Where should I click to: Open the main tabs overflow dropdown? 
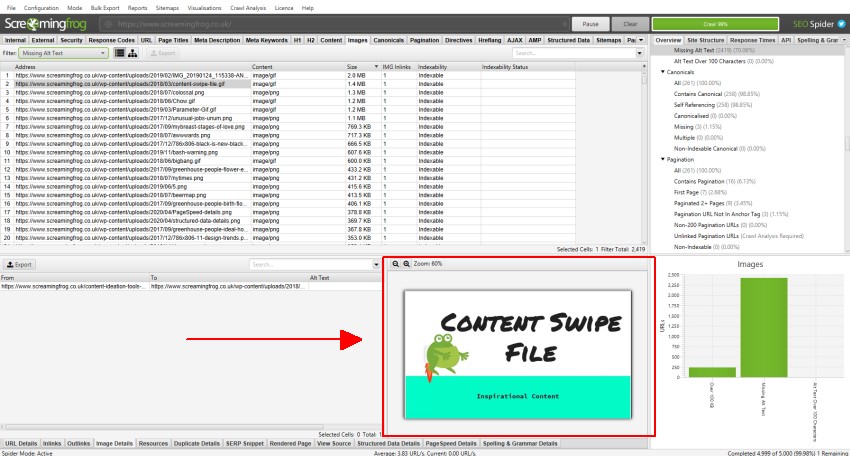tap(640, 40)
